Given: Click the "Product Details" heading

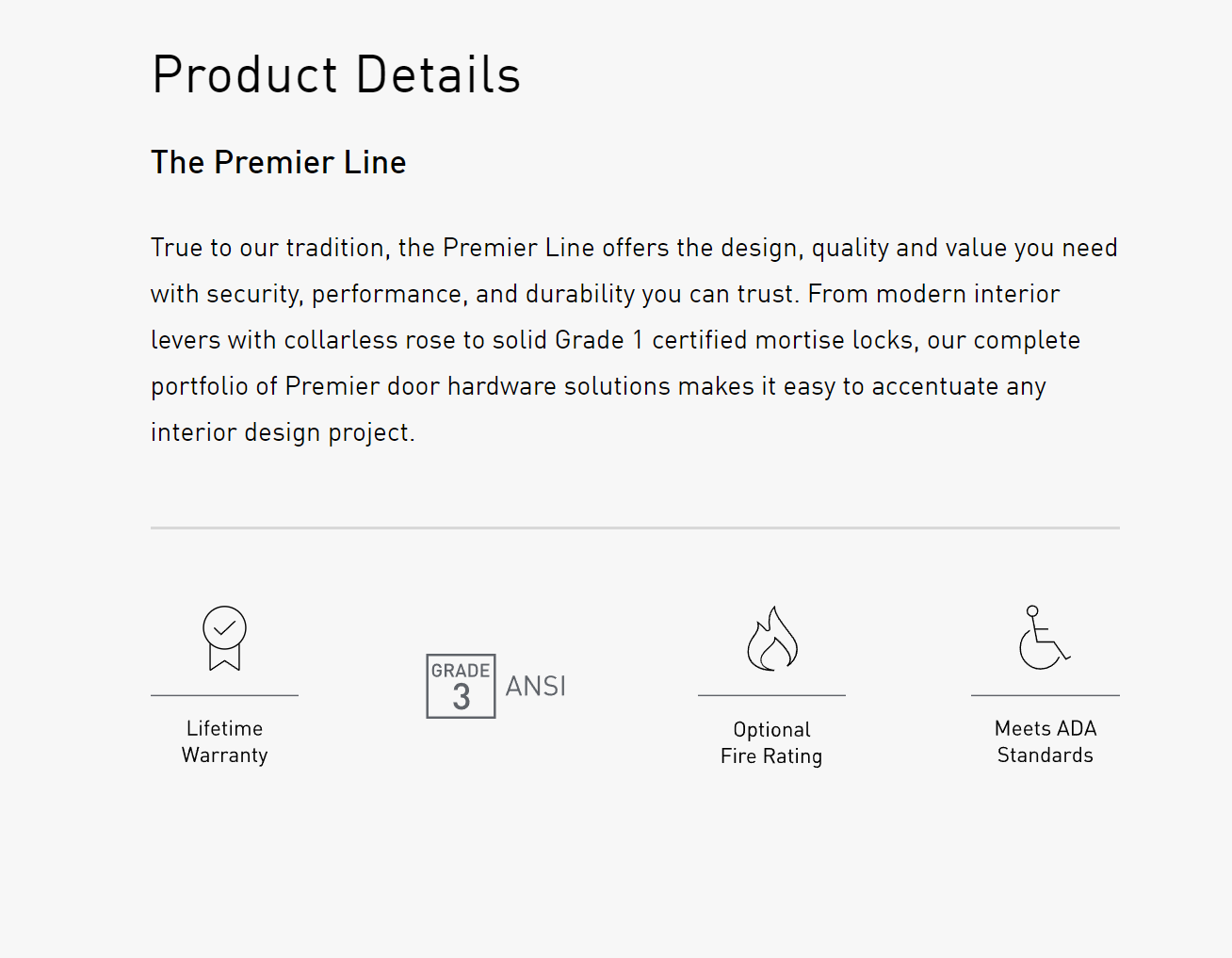Looking at the screenshot, I should click(x=336, y=74).
